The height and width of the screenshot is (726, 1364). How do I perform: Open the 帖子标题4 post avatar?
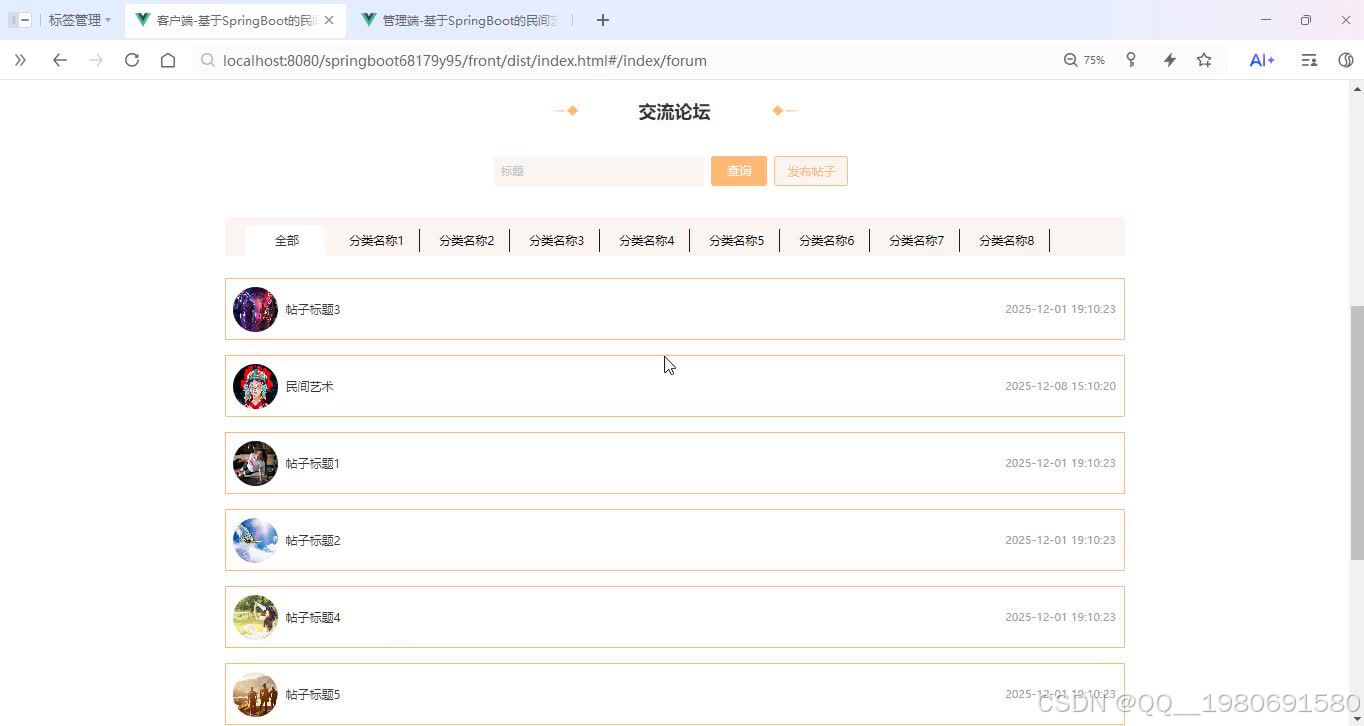(x=255, y=618)
